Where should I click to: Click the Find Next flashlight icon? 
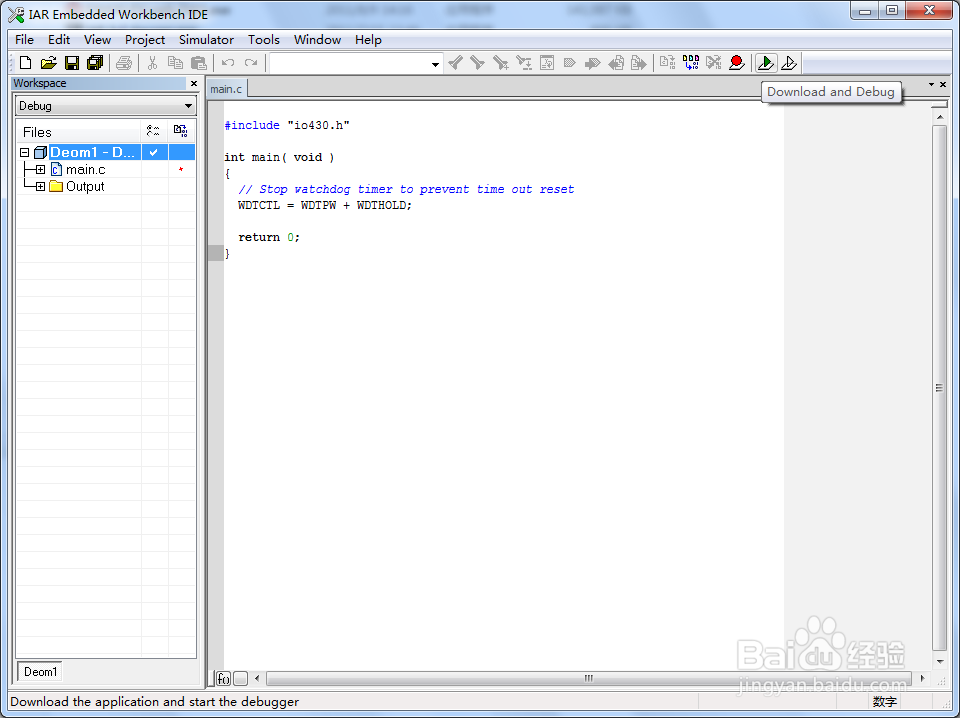(x=478, y=62)
